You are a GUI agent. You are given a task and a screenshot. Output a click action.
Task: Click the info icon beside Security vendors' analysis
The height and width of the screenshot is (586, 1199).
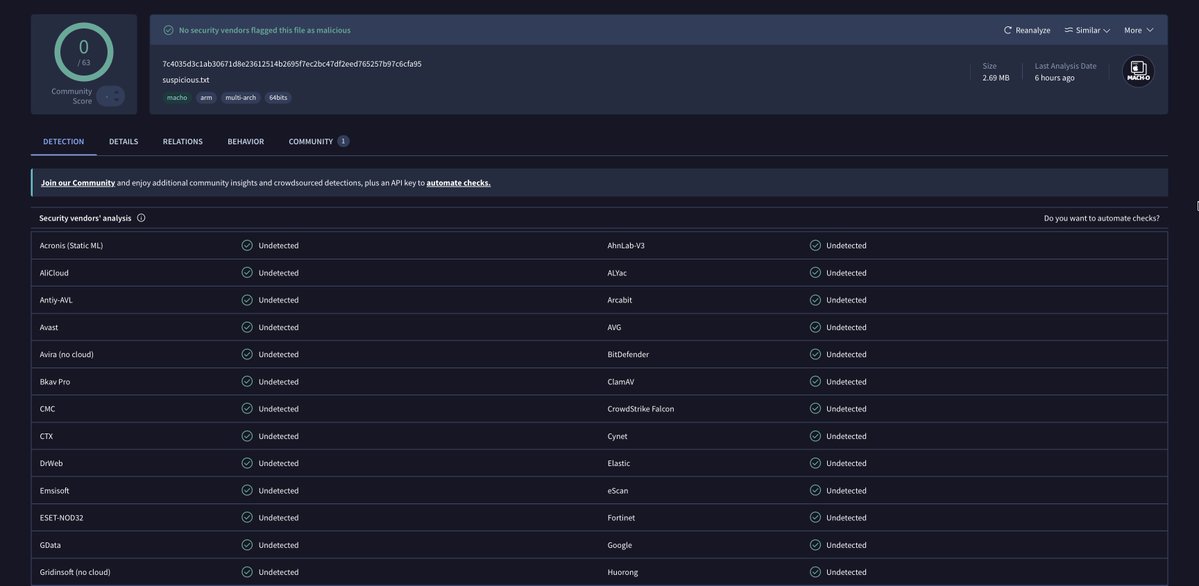tap(141, 218)
